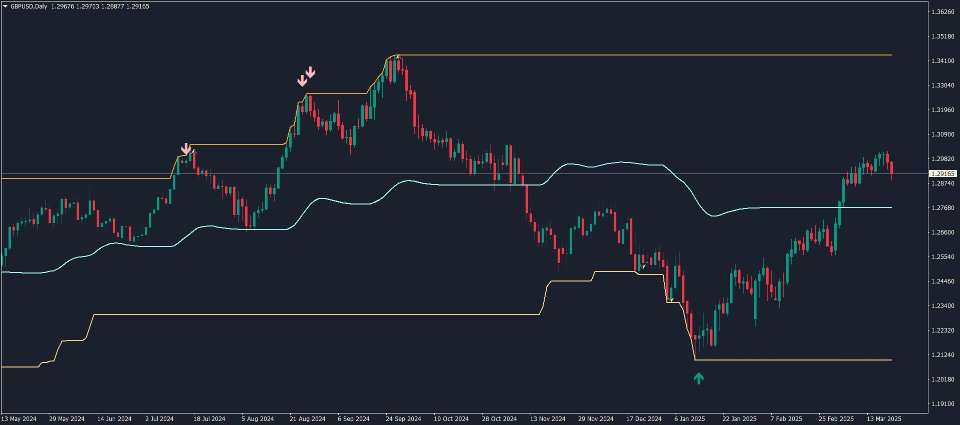Click the 1.25540 price scale label
Image resolution: width=960 pixels, height=425 pixels.
[x=942, y=257]
